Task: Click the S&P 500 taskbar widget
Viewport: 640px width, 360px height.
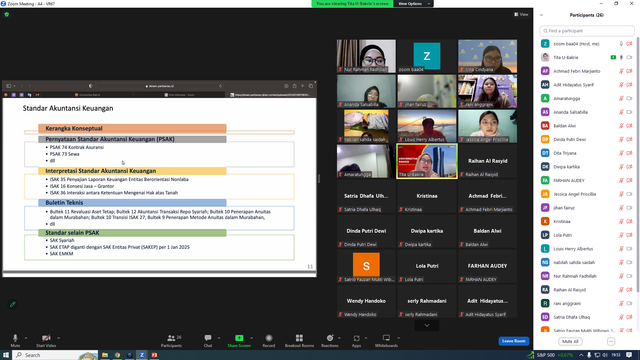Action: pyautogui.click(x=551, y=355)
